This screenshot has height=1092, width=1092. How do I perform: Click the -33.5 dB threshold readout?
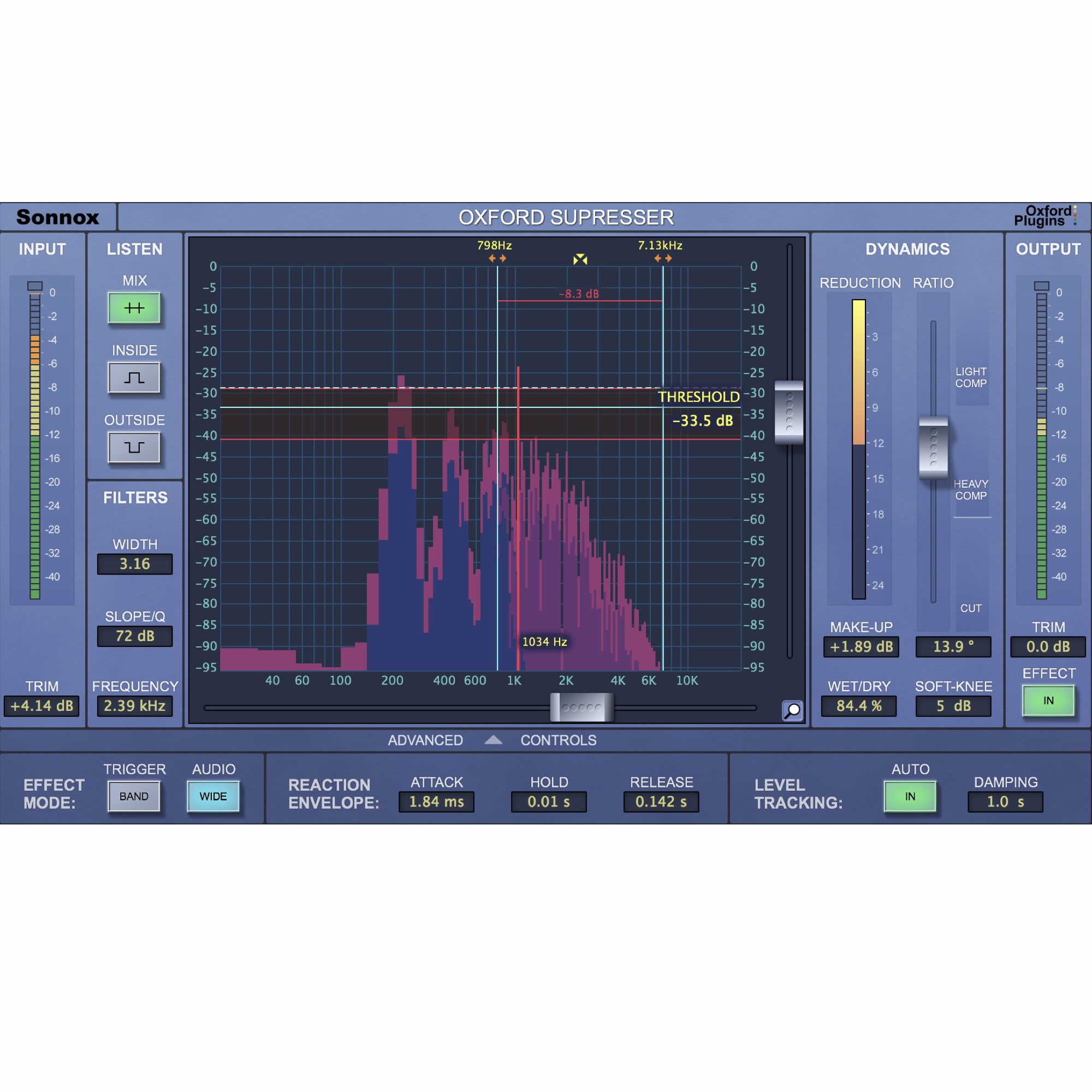pos(703,421)
